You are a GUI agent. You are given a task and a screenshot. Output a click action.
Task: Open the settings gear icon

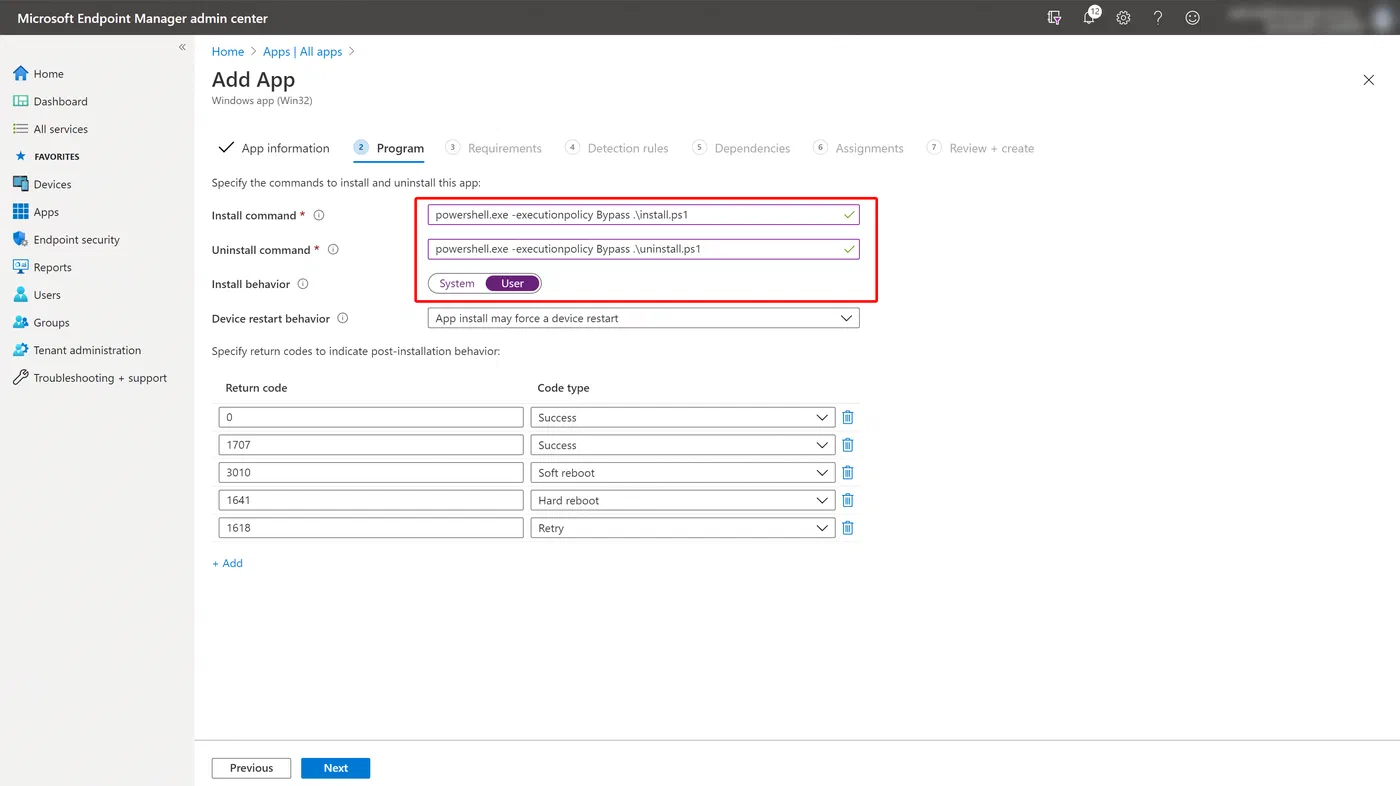point(1123,18)
